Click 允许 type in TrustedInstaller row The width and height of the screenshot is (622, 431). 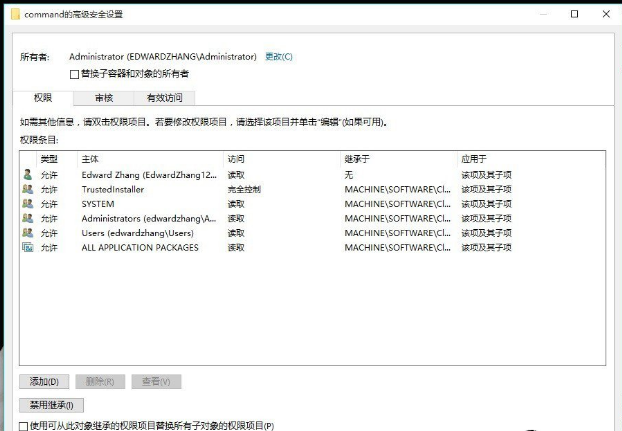(x=49, y=190)
